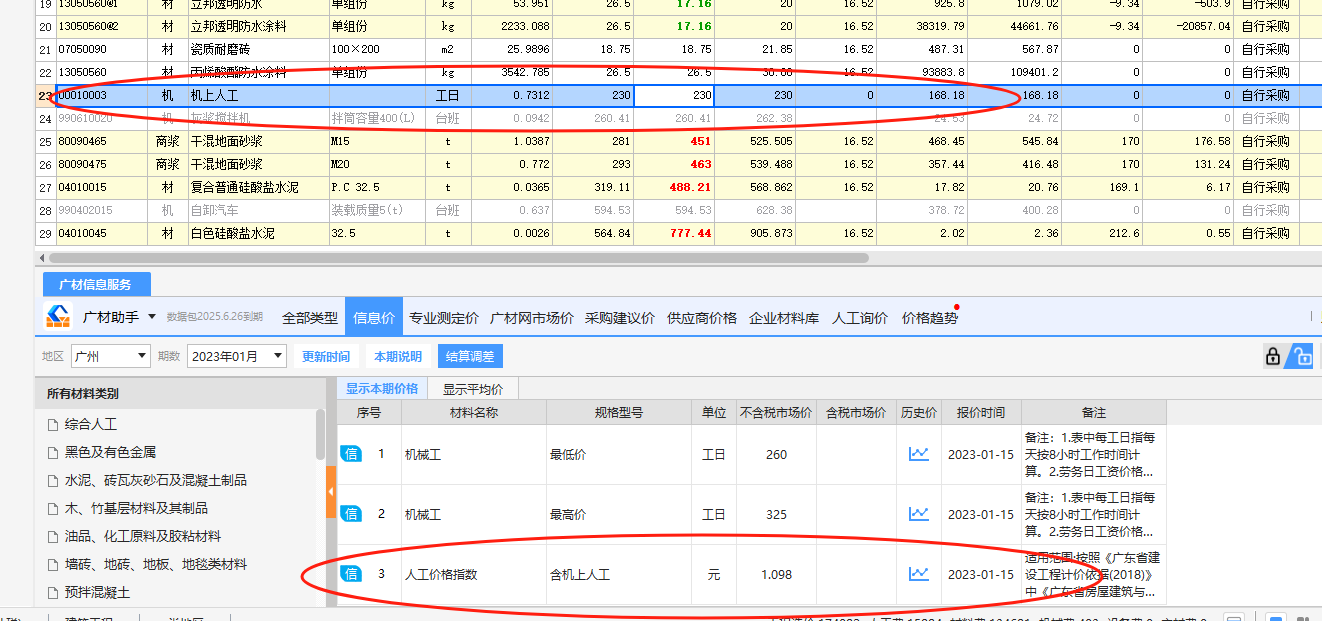Viewport: 1322px width, 621px height.
Task: Open the 企业材料库 tab
Action: [x=784, y=318]
